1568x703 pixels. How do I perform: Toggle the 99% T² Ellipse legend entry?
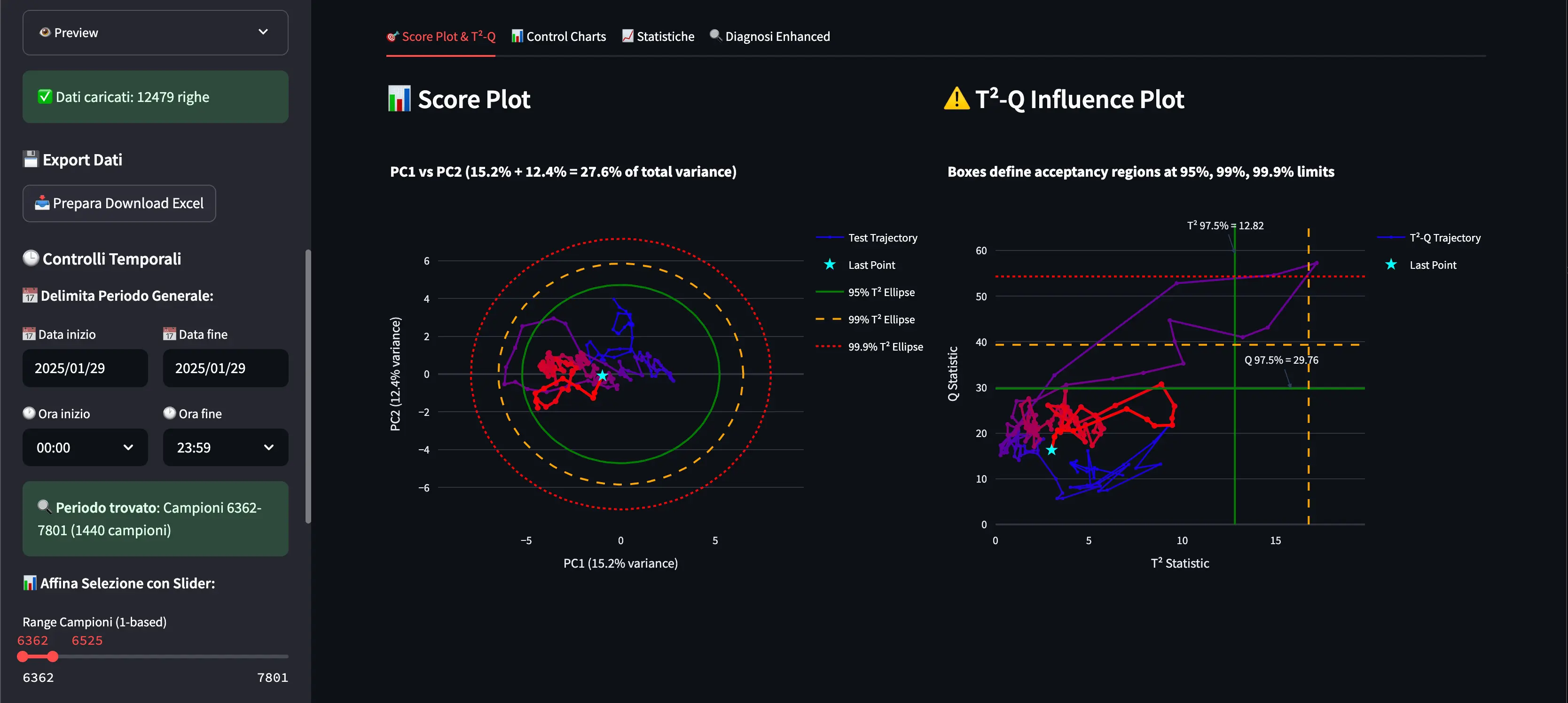coord(881,319)
